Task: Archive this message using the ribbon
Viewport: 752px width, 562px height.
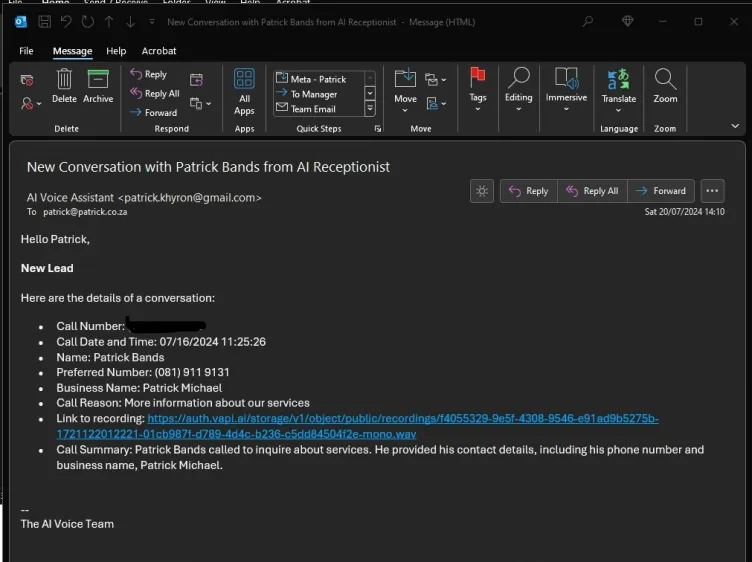Action: click(x=98, y=80)
